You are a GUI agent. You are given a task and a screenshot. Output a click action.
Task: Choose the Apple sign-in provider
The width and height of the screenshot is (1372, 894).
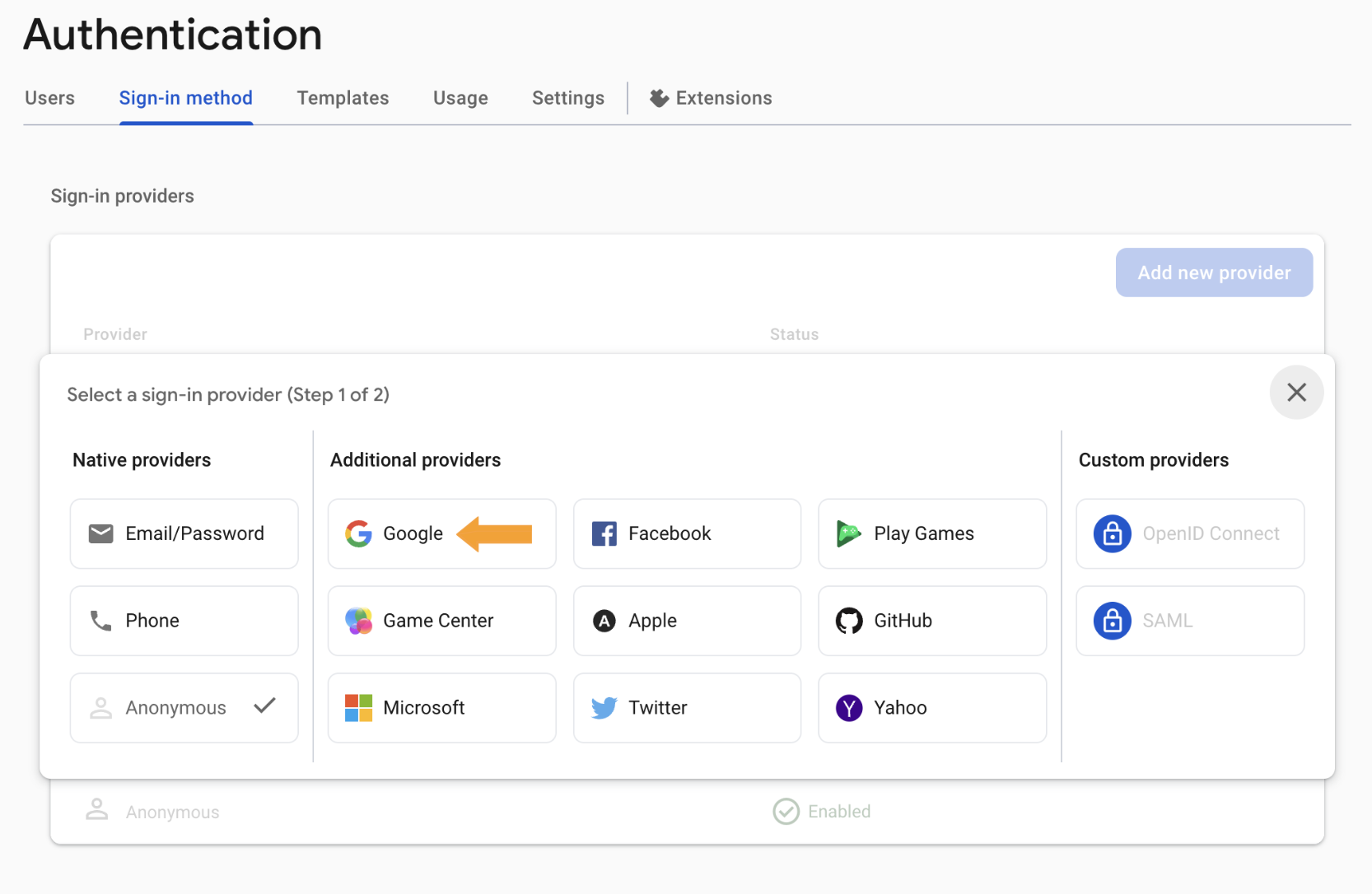pyautogui.click(x=688, y=621)
